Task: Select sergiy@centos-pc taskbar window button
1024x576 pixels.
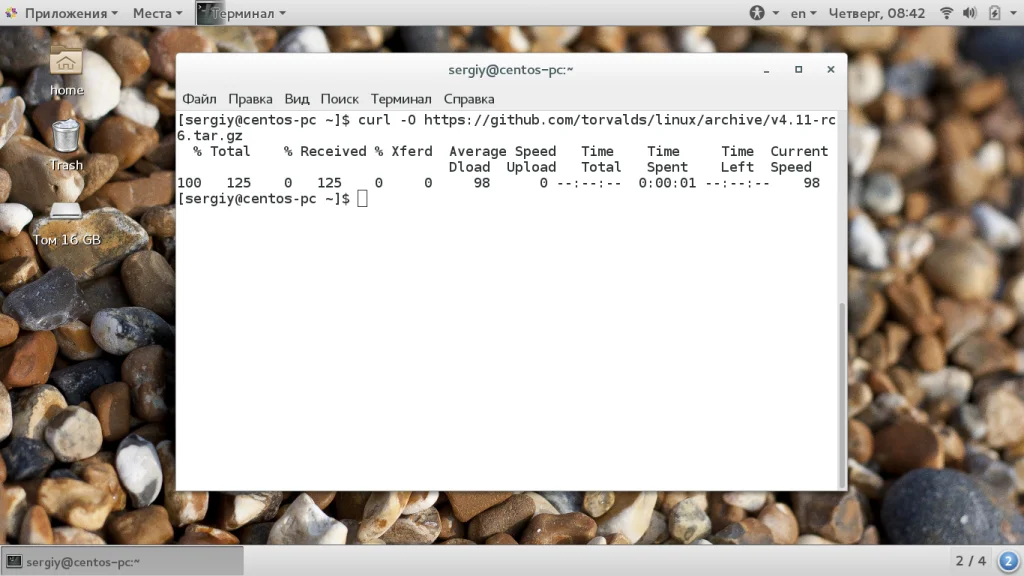Action: click(x=123, y=562)
